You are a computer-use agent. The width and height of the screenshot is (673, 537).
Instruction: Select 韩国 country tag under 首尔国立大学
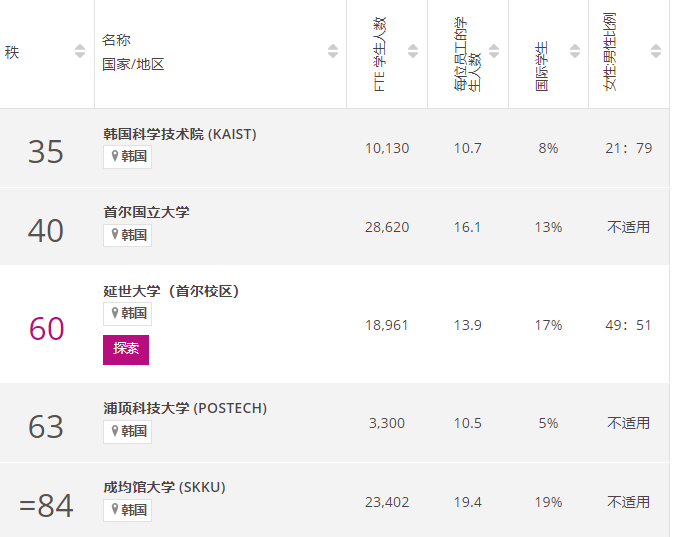[x=127, y=235]
